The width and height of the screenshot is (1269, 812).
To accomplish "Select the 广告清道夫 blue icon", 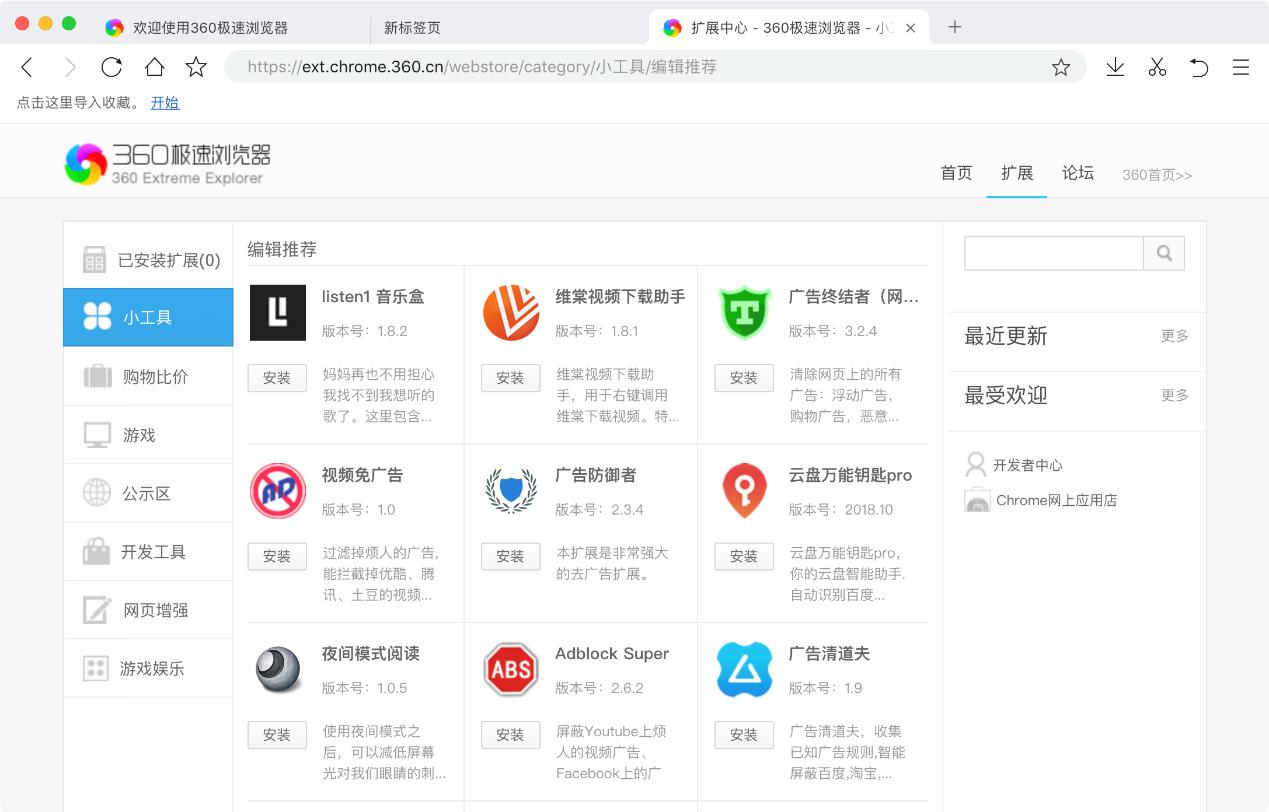I will coord(744,669).
